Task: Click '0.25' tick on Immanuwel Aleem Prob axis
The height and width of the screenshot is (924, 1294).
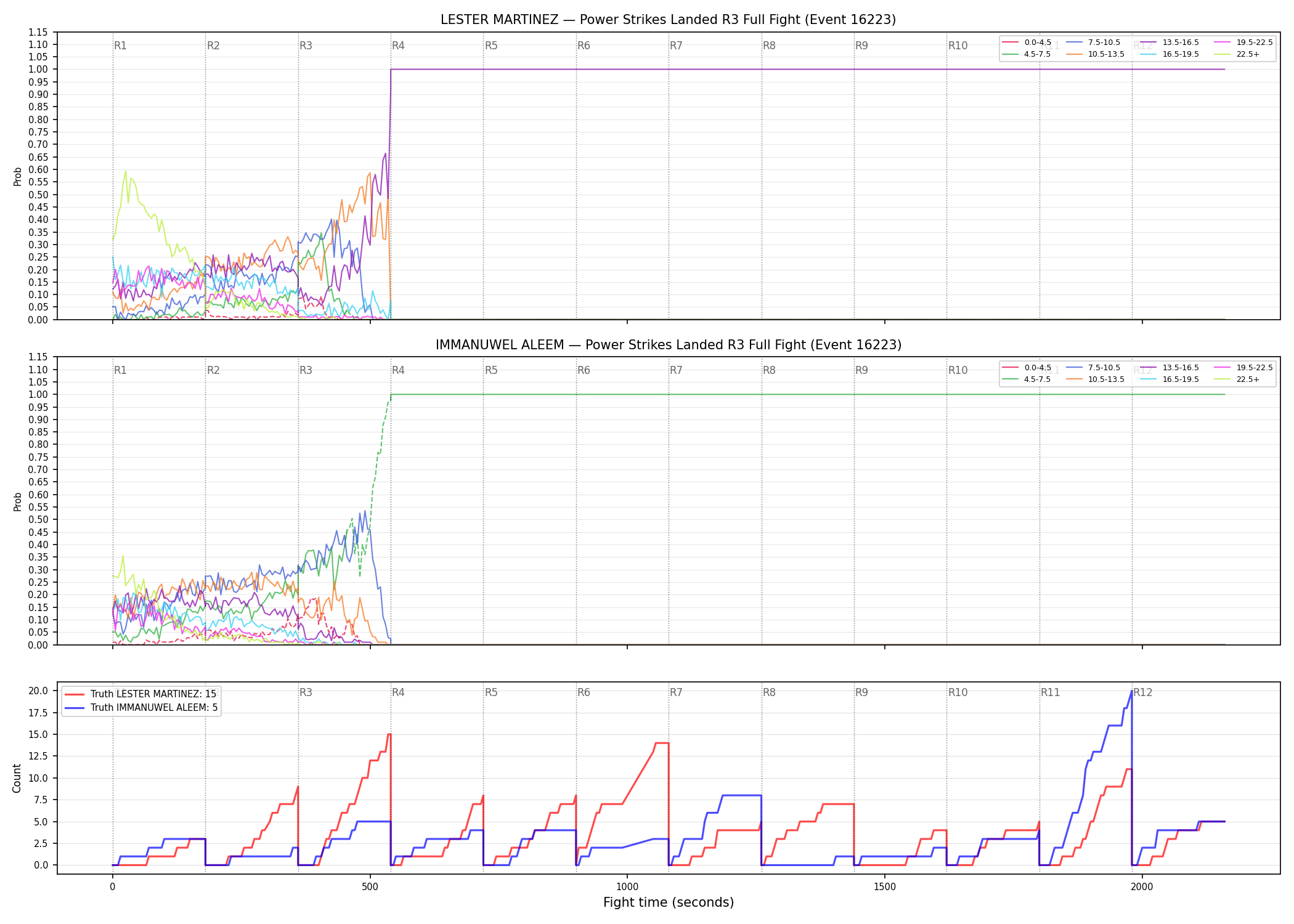Action: (x=38, y=582)
